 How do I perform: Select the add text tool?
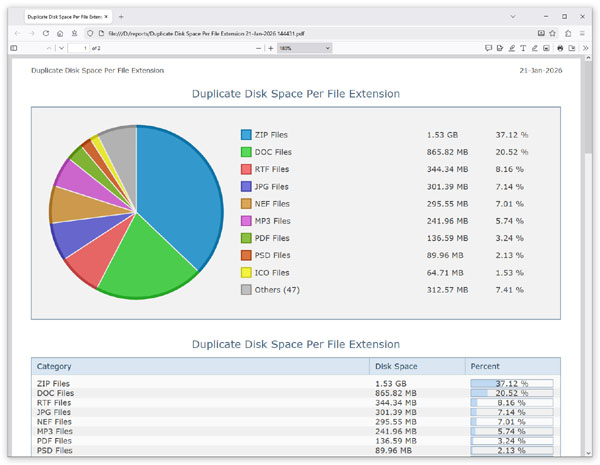(x=523, y=48)
